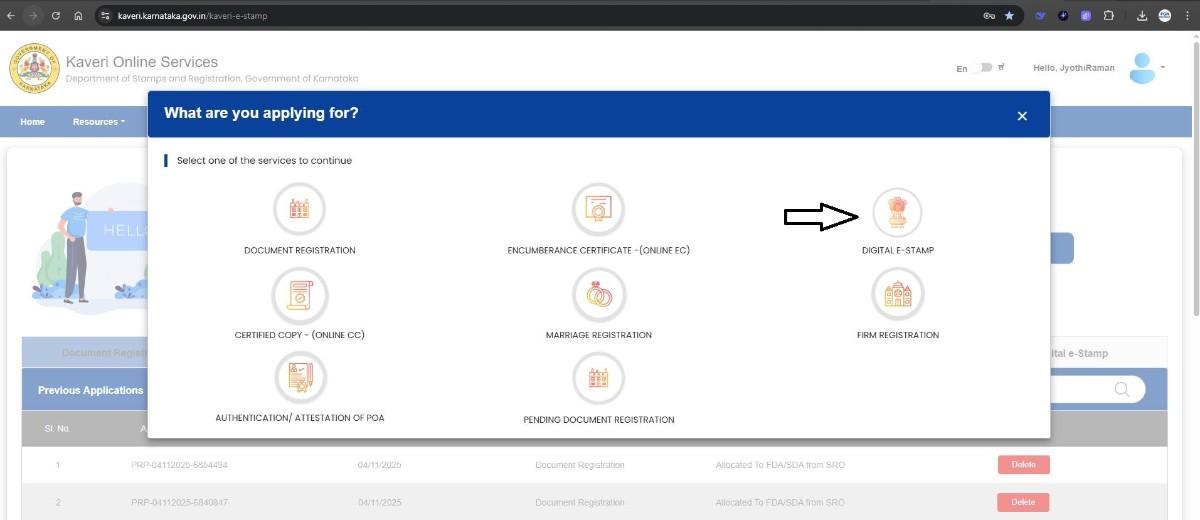
Task: Select the Digital E-Stamp service icon
Action: (897, 212)
